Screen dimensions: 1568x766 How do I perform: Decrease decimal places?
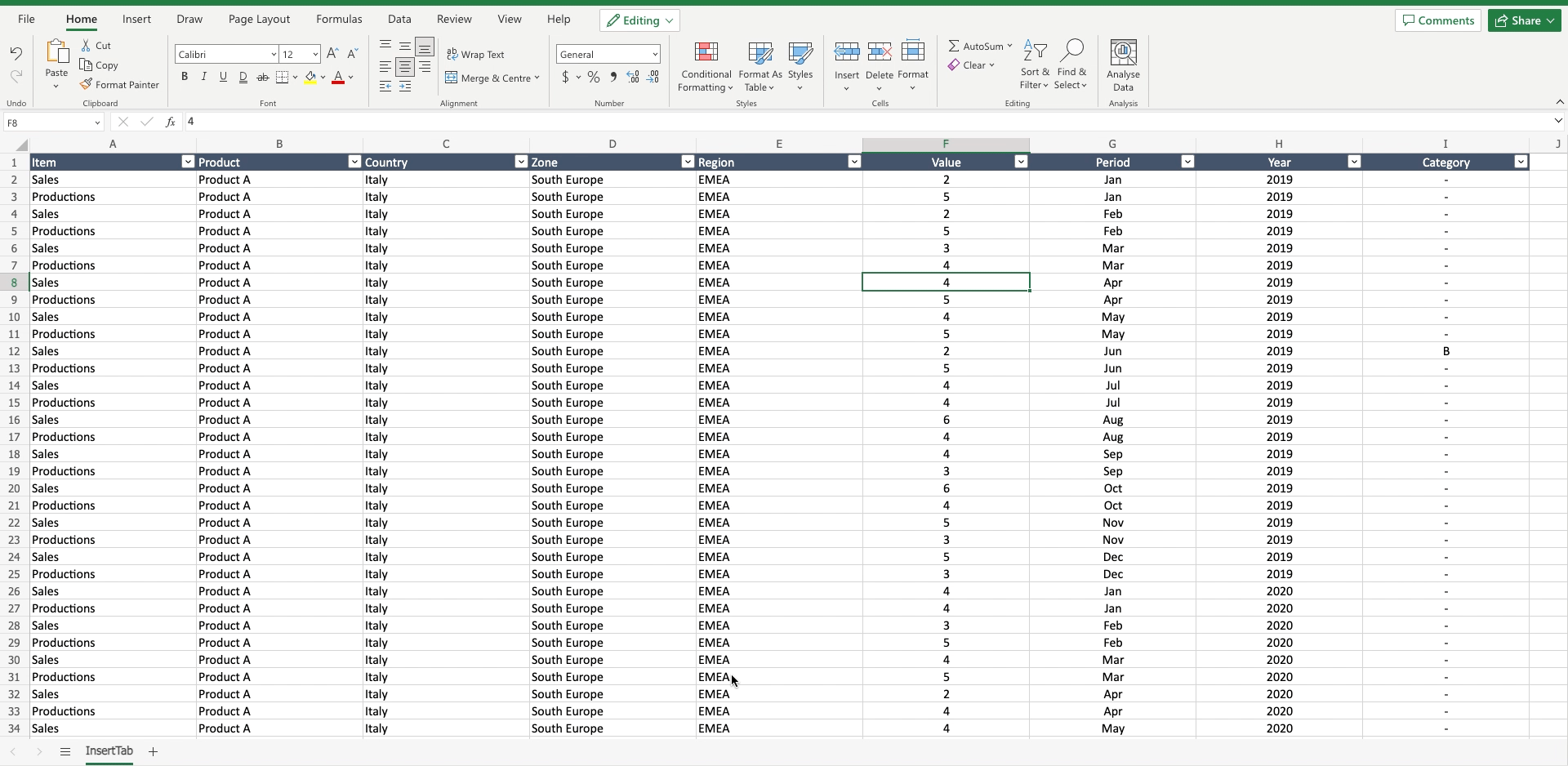point(653,78)
